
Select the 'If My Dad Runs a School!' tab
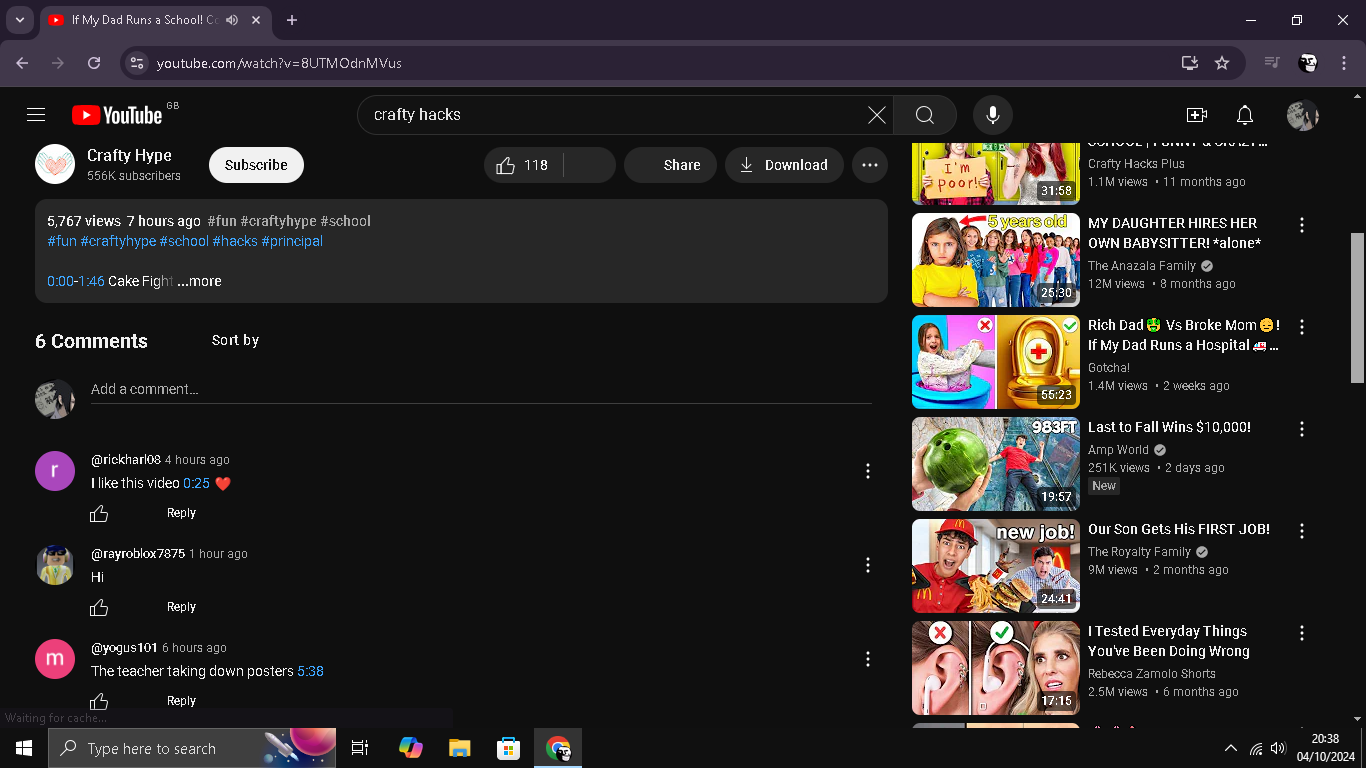[155, 20]
